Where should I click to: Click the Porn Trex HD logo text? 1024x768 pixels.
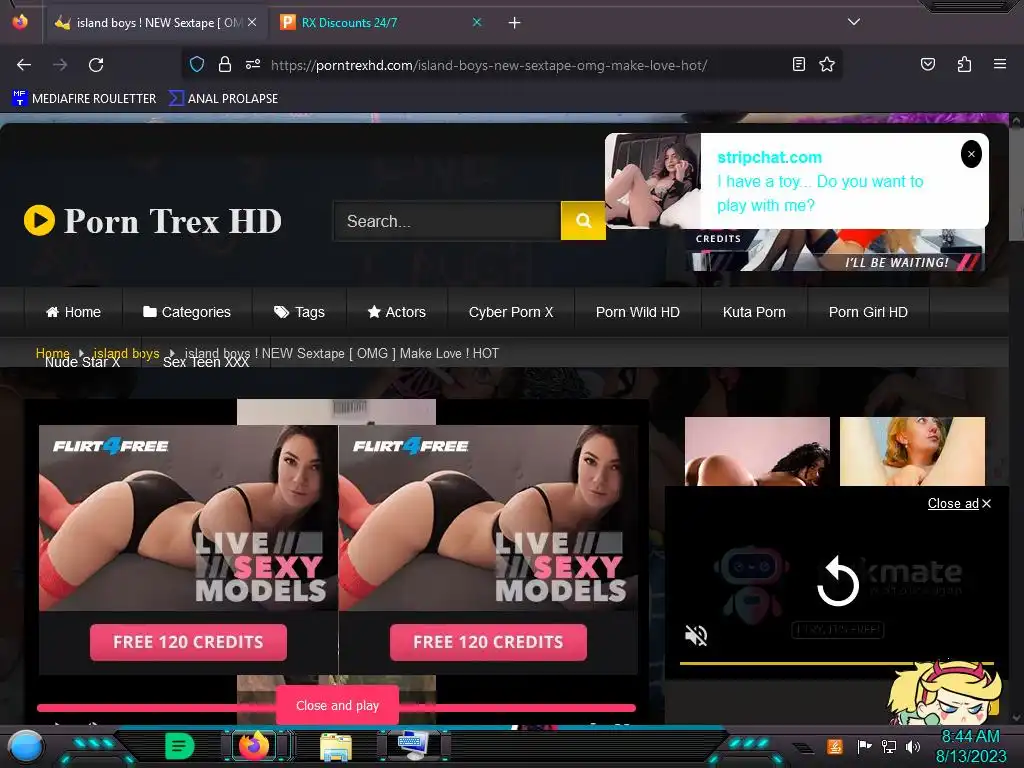click(x=172, y=221)
